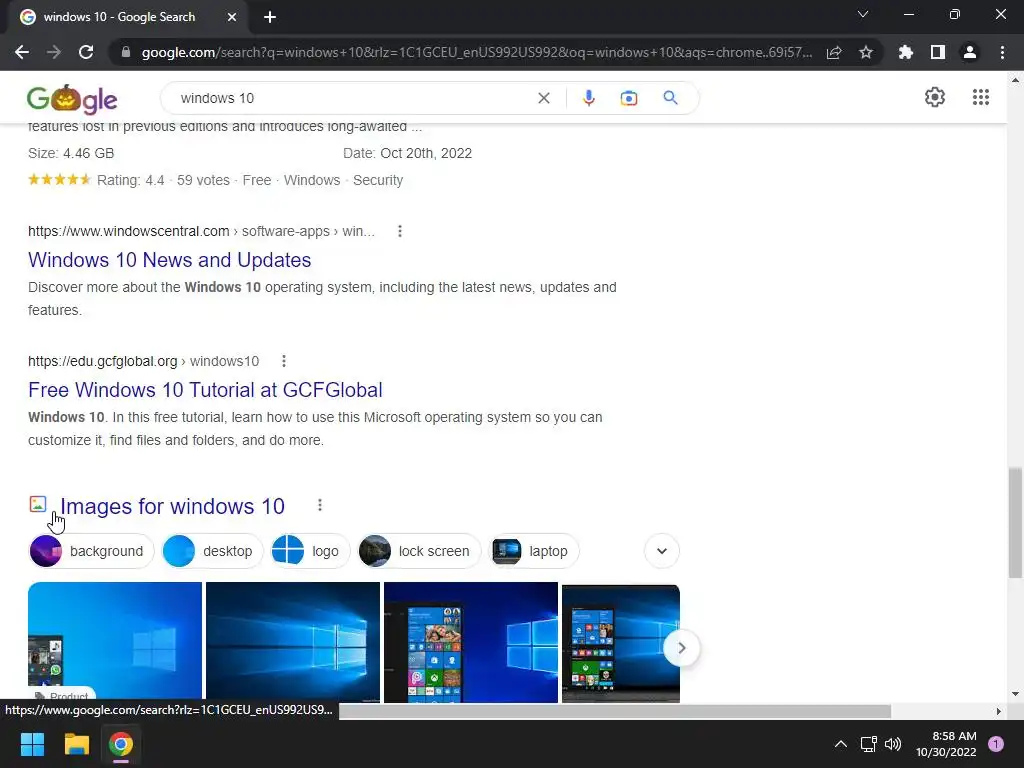Open the site security lock icon
Image resolution: width=1024 pixels, height=768 pixels.
[x=126, y=52]
